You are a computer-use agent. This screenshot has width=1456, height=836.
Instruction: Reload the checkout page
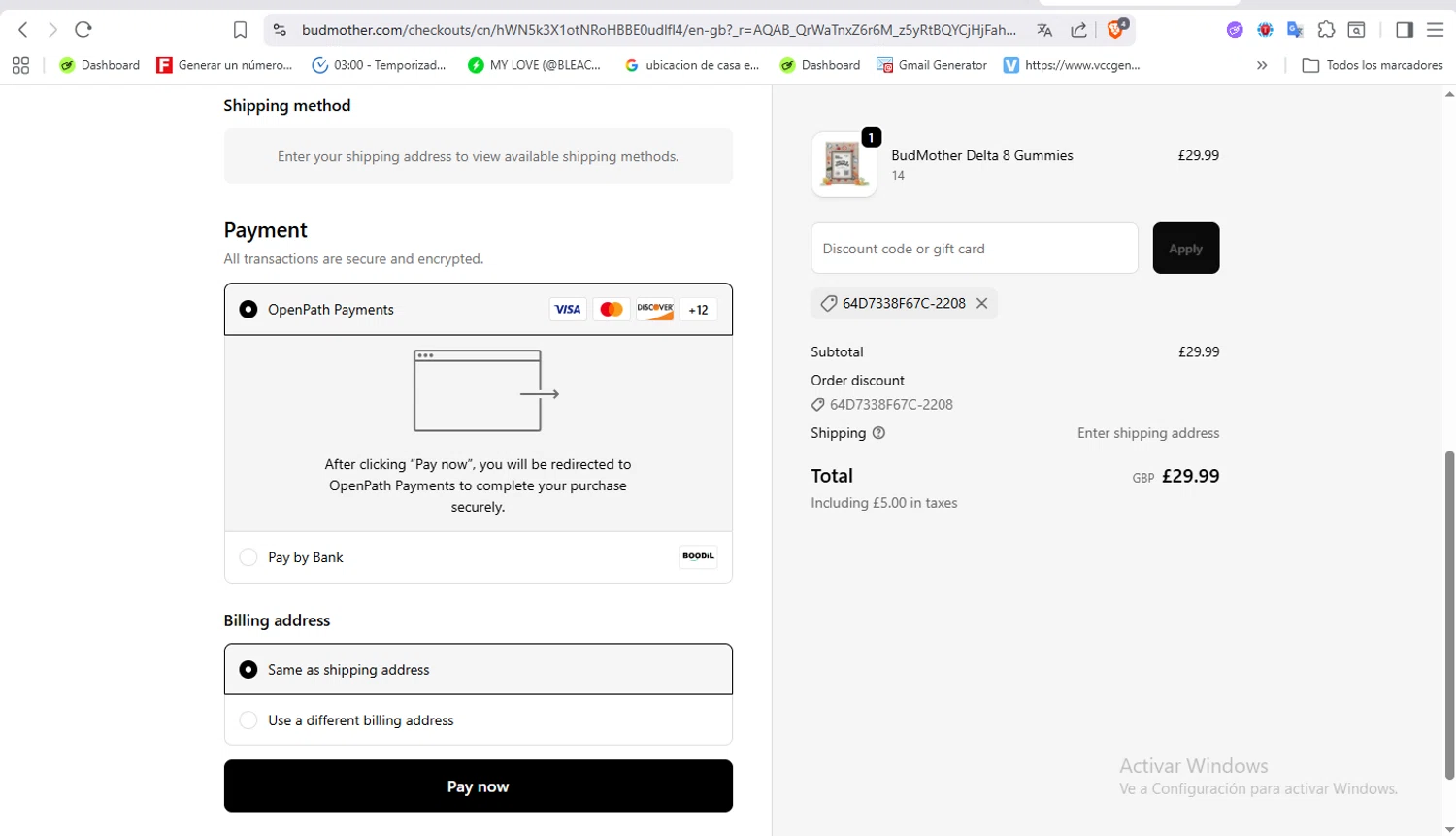(x=83, y=30)
